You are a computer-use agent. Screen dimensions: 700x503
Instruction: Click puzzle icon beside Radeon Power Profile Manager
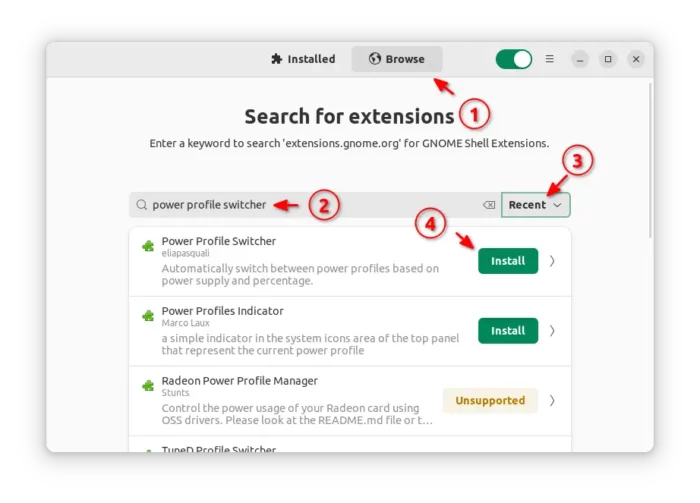[x=148, y=385]
